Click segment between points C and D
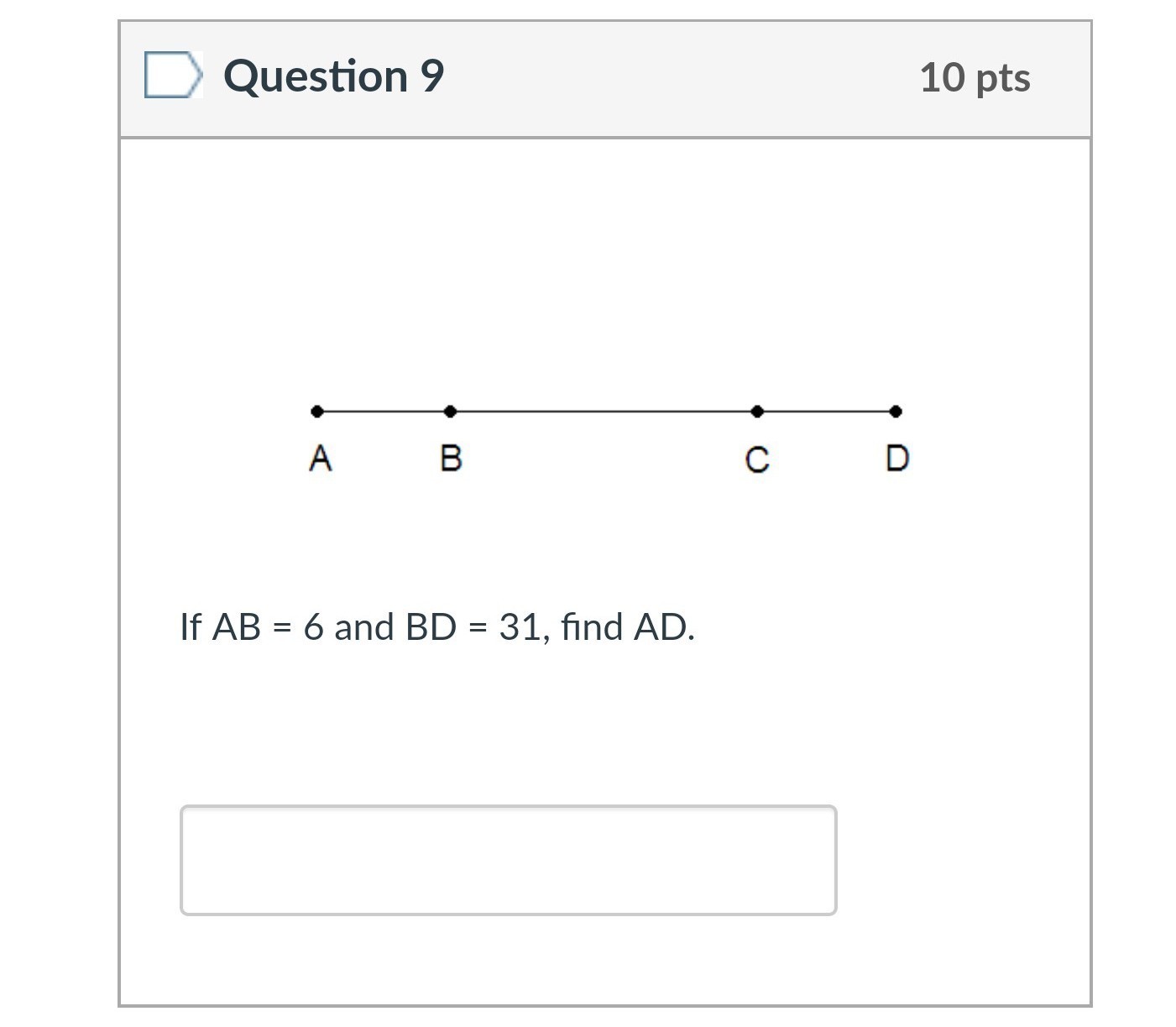 827,411
